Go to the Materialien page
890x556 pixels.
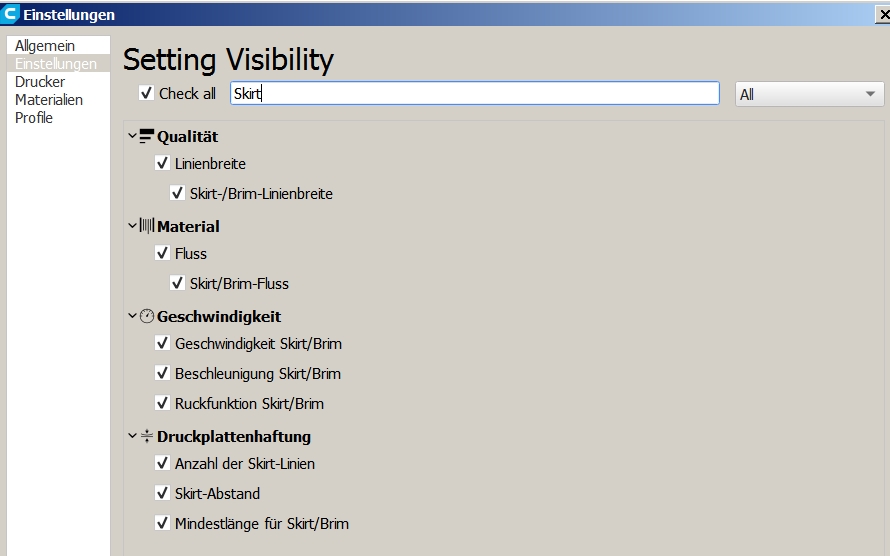tap(49, 100)
